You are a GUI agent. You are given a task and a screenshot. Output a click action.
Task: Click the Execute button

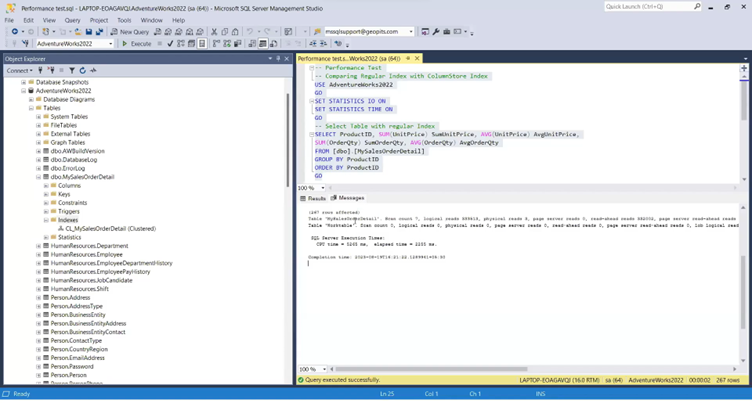click(x=137, y=44)
